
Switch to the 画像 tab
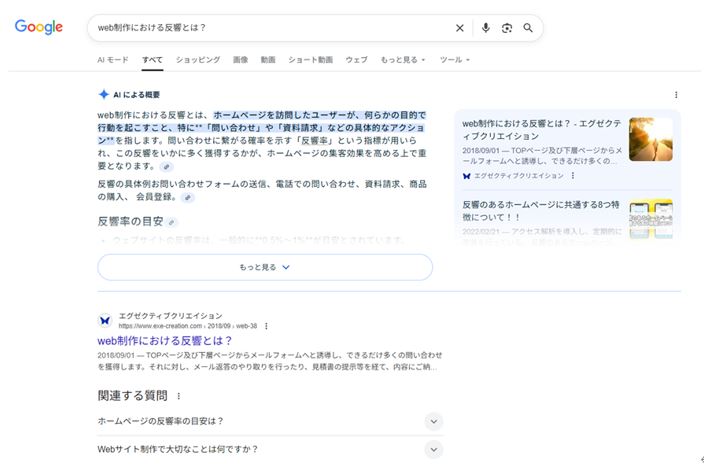pos(240,60)
